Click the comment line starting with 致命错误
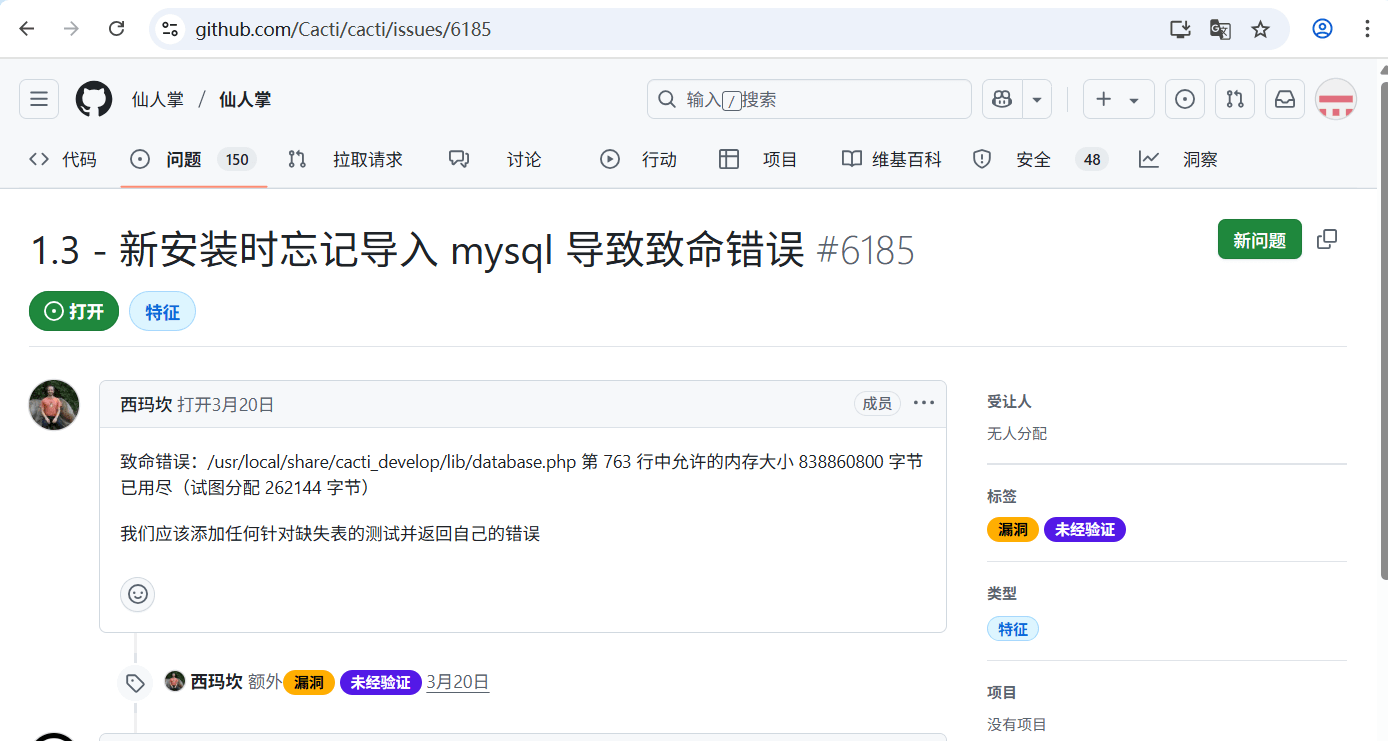Screen dimensions: 1388x741 [522, 474]
